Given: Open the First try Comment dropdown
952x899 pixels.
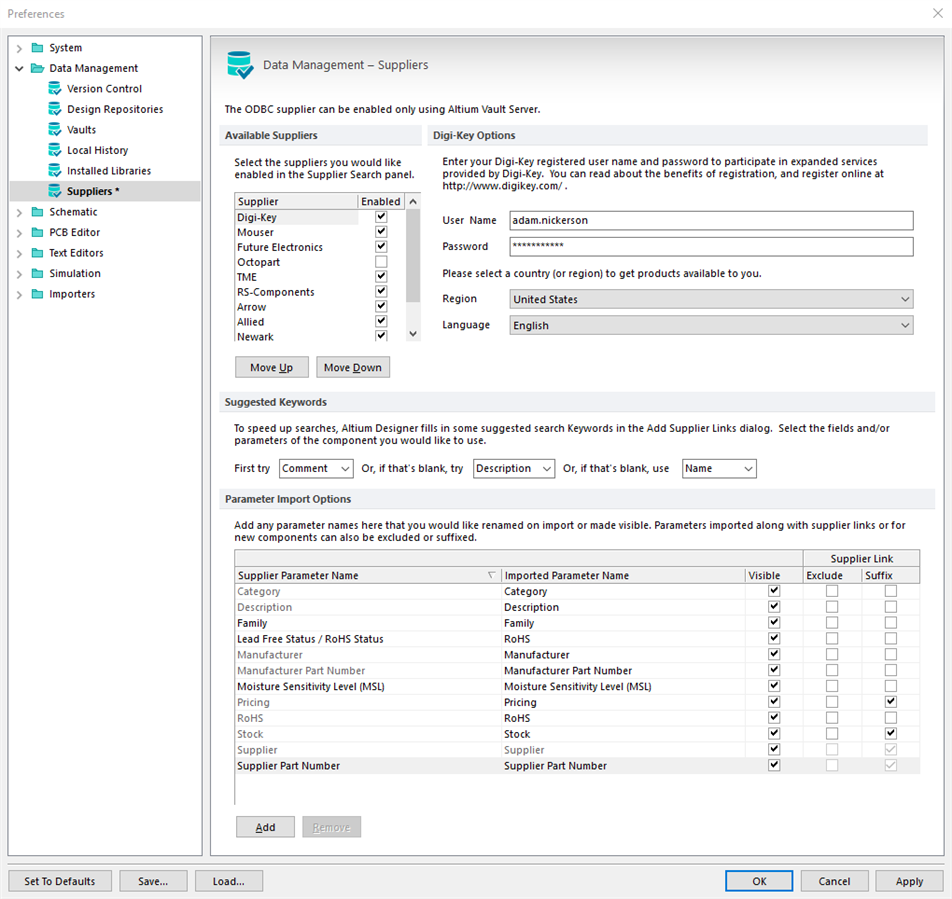Looking at the screenshot, I should coord(316,468).
